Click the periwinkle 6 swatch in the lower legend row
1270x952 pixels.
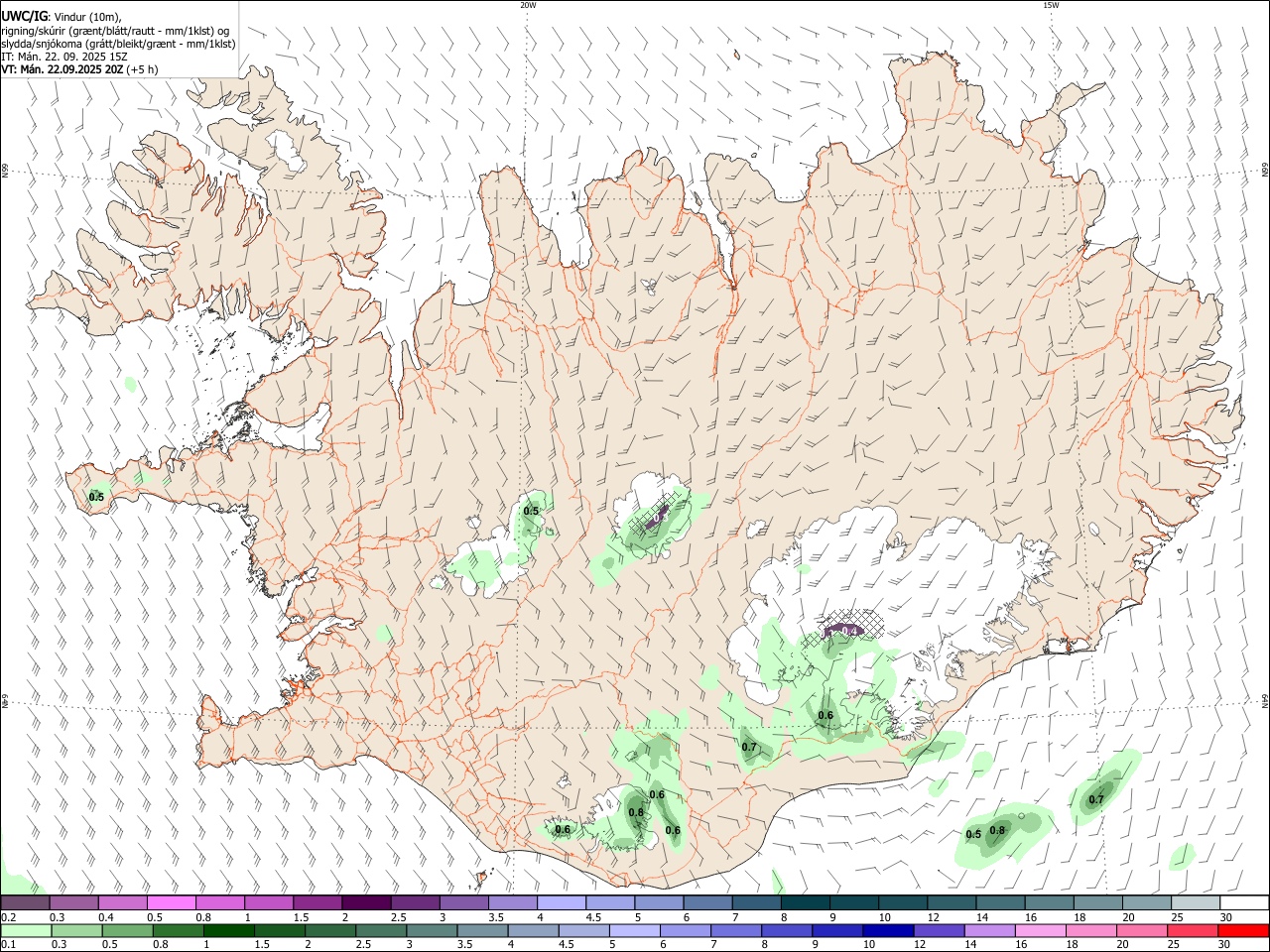pyautogui.click(x=686, y=930)
